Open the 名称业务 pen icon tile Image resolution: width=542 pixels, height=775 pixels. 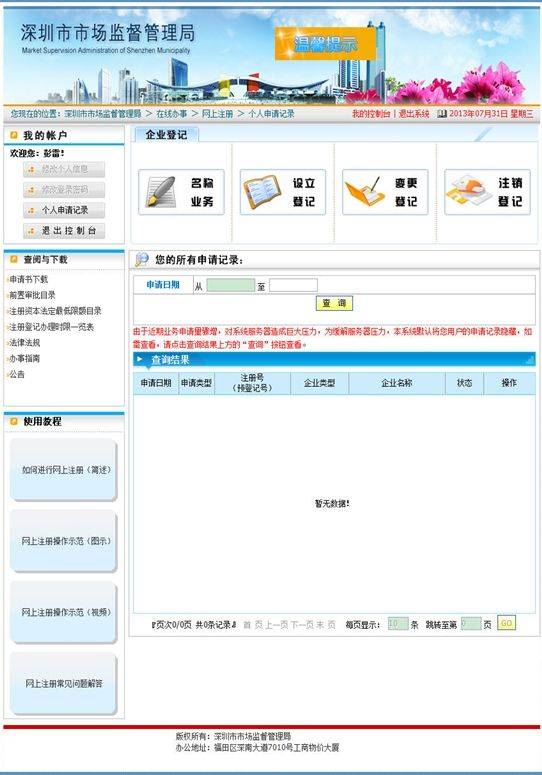point(181,192)
